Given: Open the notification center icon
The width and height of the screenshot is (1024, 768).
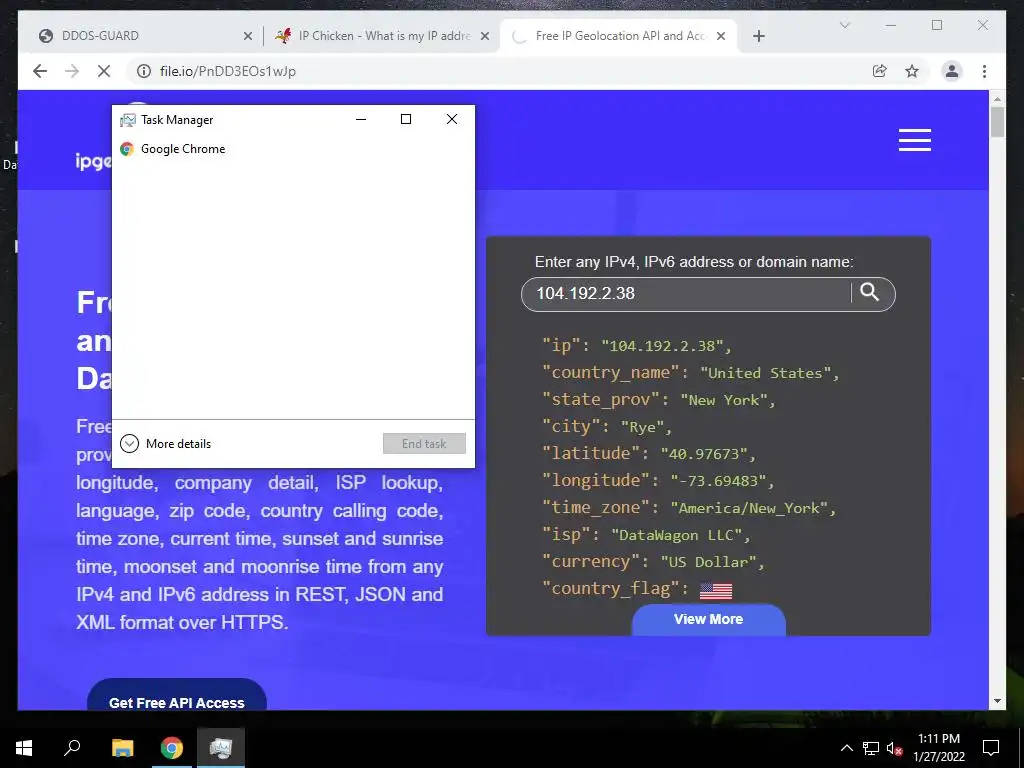Looking at the screenshot, I should point(991,748).
